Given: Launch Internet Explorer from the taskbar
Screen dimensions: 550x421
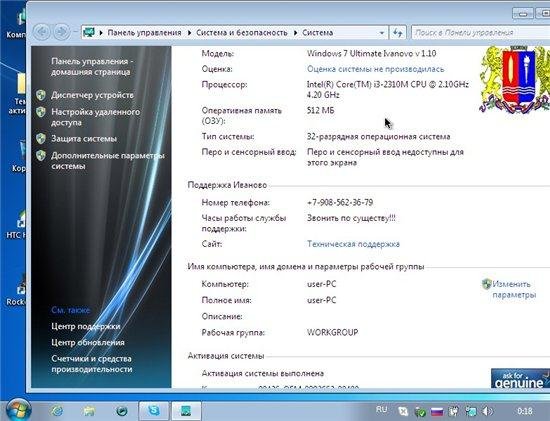Looking at the screenshot, I should [x=56, y=410].
